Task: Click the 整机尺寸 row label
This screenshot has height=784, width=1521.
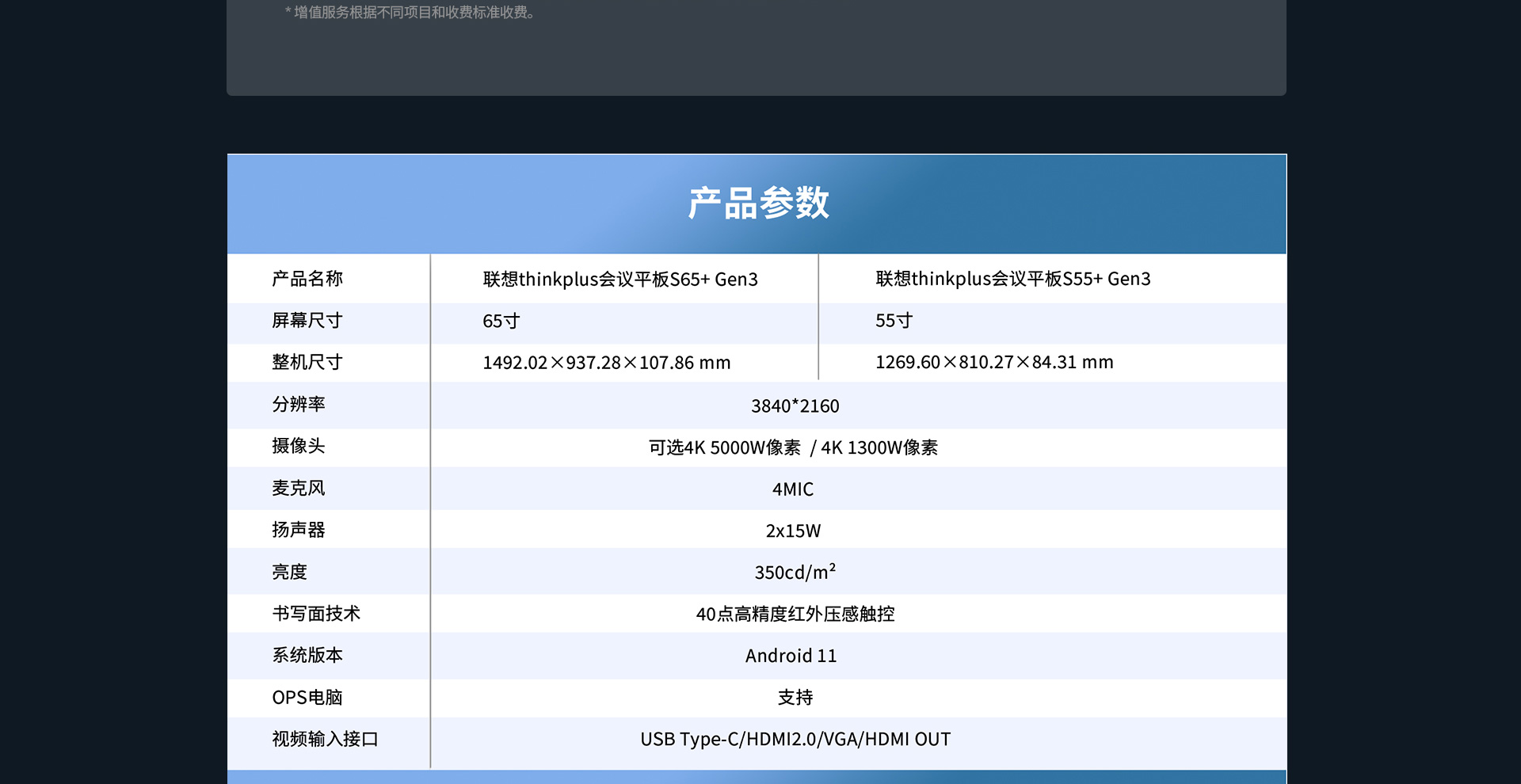Action: point(307,363)
